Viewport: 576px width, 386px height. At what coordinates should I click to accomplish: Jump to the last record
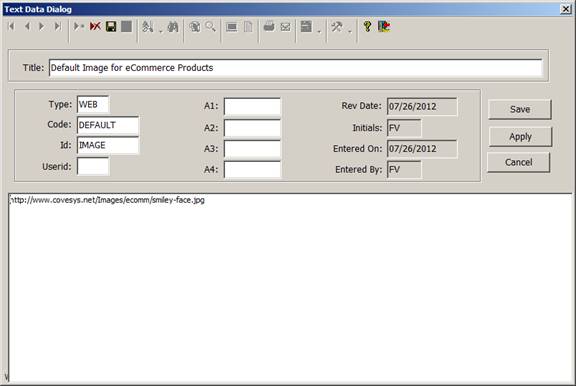pos(58,26)
